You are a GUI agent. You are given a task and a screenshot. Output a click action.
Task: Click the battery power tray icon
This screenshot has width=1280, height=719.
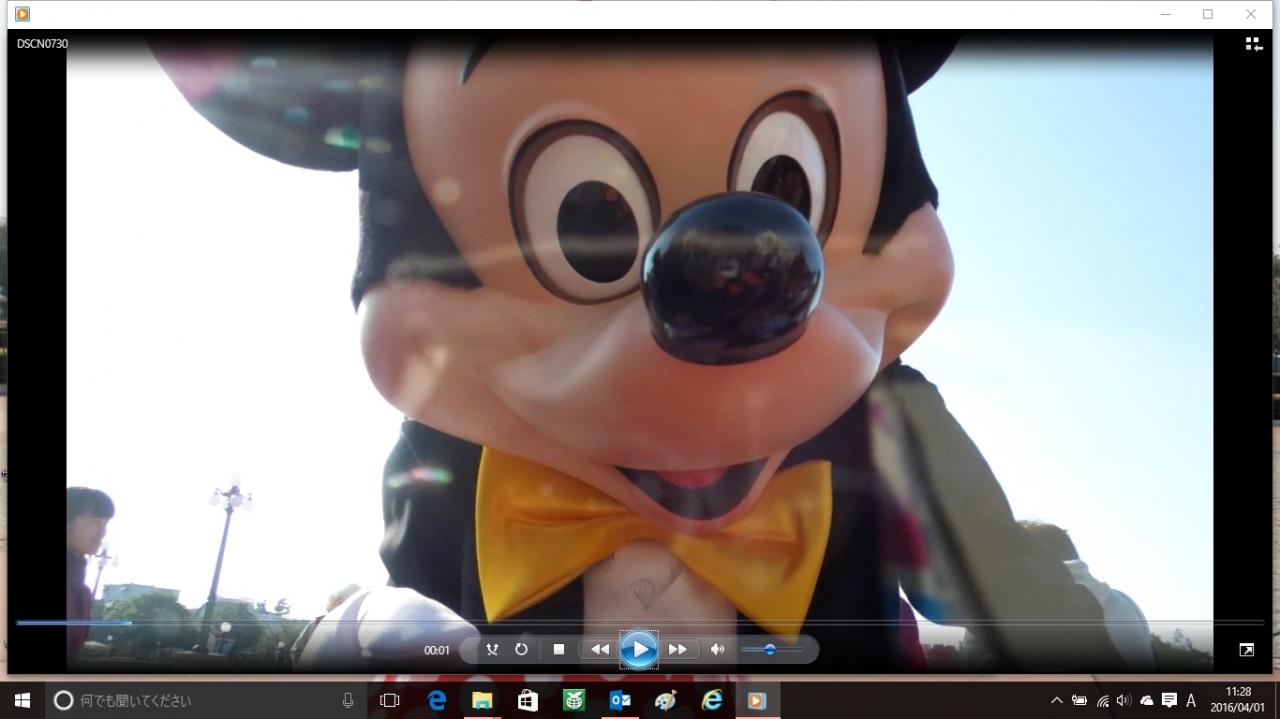1080,701
